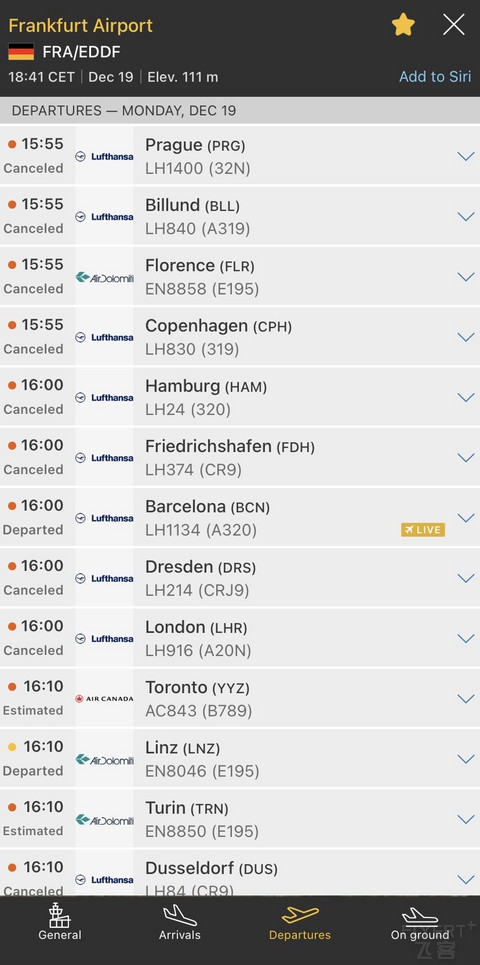Viewport: 480px width, 965px height.
Task: Close the Frankfurt Airport panel
Action: point(454,25)
